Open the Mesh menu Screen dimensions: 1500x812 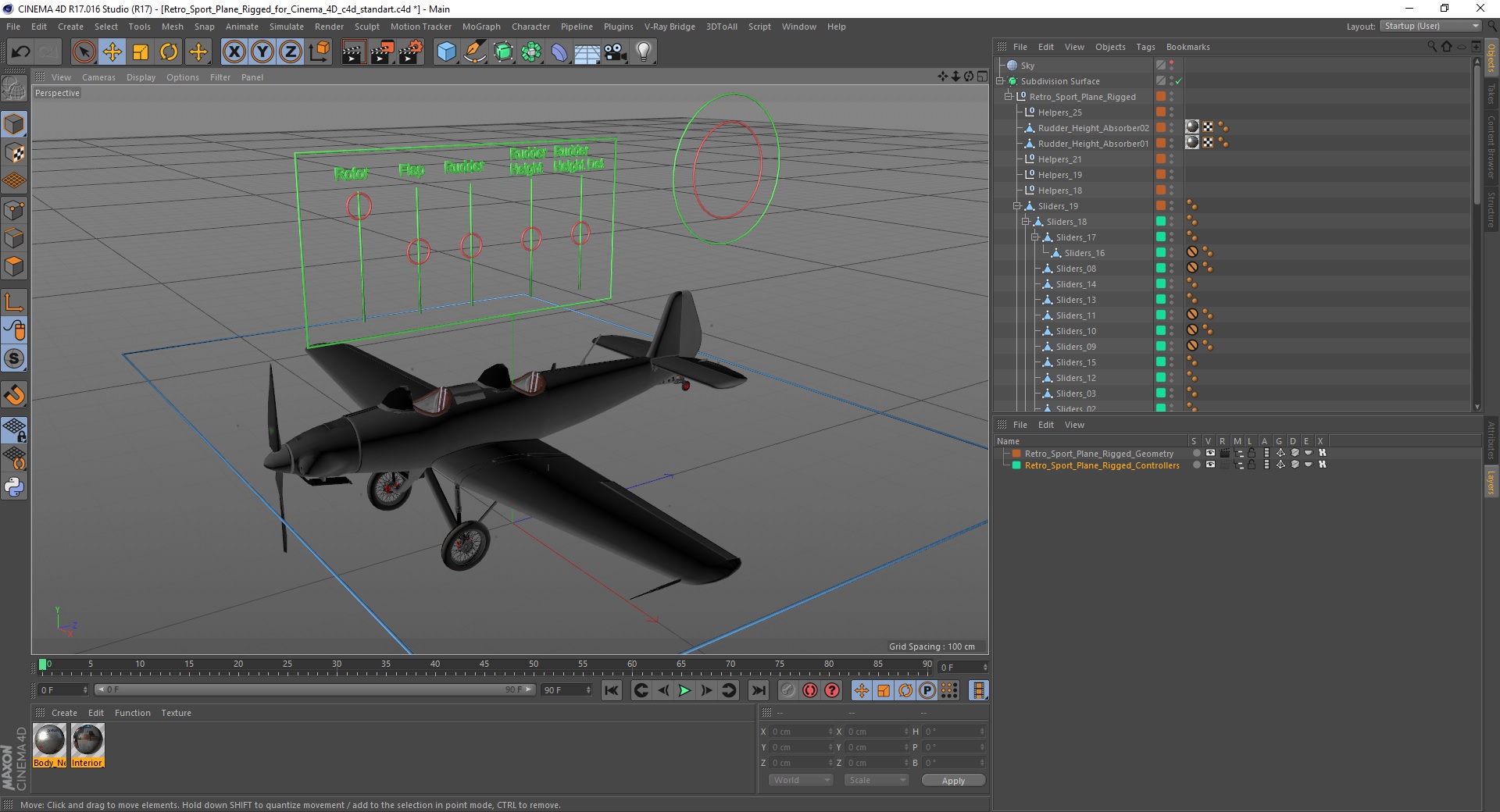point(172,27)
